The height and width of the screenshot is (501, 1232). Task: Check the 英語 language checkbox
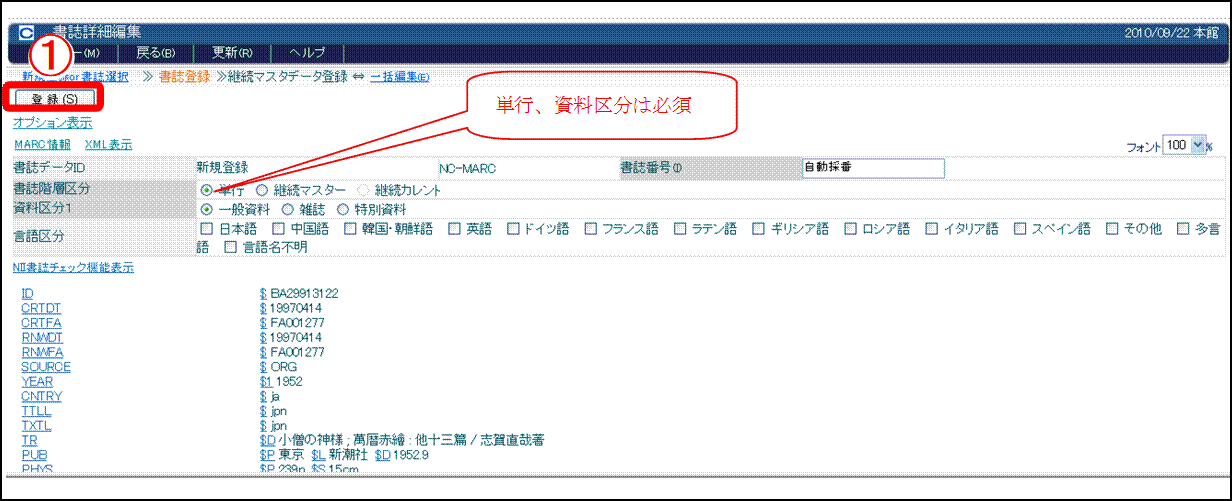(455, 229)
